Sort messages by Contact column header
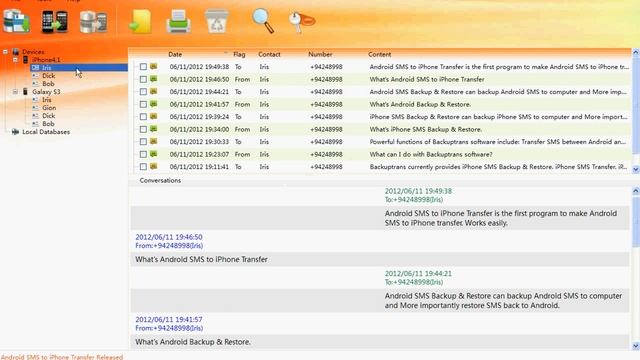The height and width of the screenshot is (360, 640). (269, 54)
